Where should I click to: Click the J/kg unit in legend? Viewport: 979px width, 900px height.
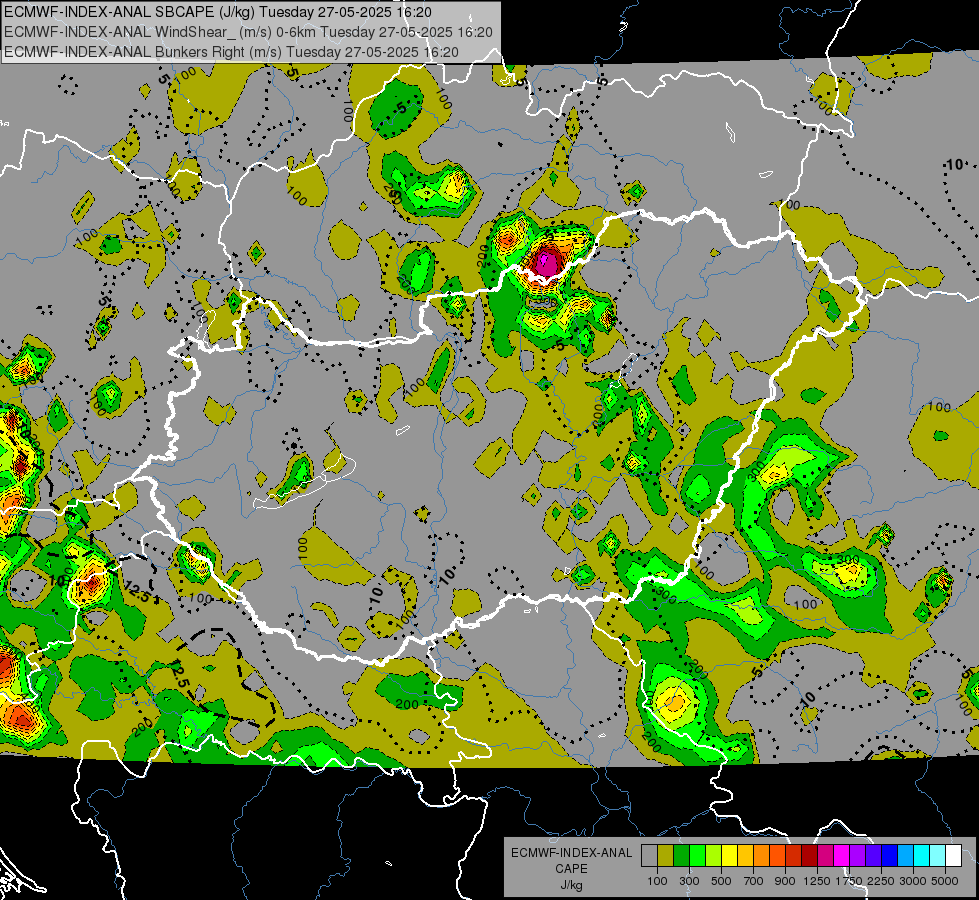(x=571, y=885)
